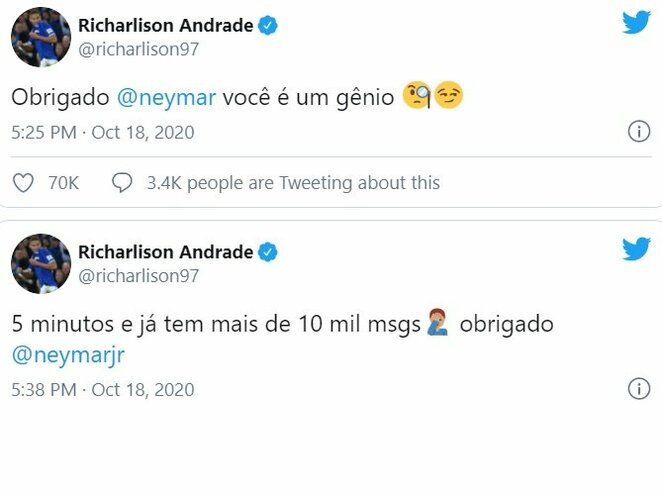
Task: Click the reply speech bubble icon
Action: point(122,182)
